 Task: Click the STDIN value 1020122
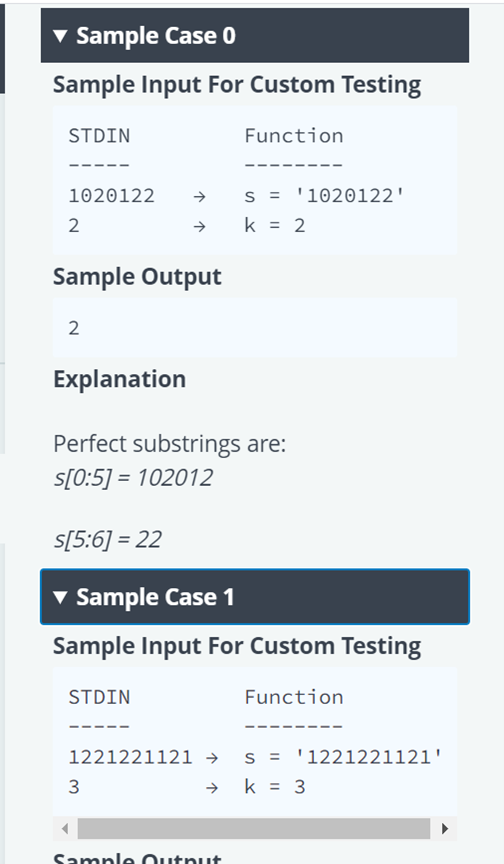point(111,196)
